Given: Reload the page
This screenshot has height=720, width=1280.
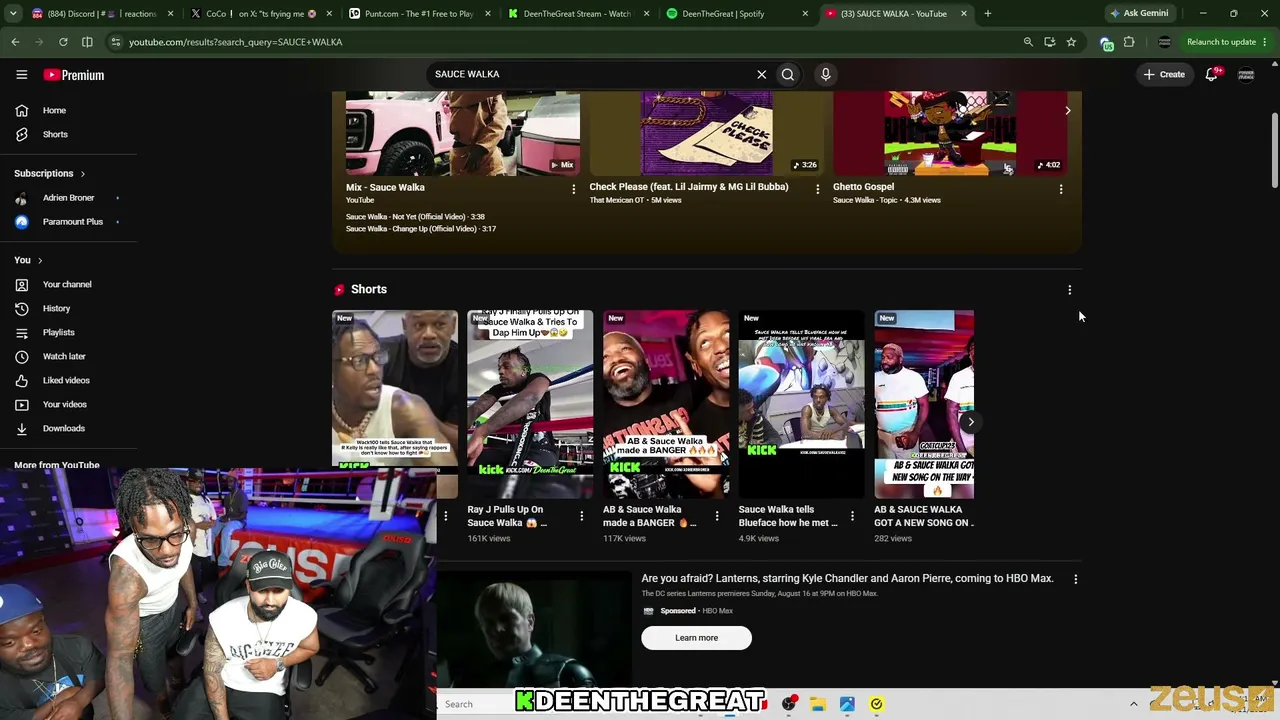Looking at the screenshot, I should (x=63, y=42).
